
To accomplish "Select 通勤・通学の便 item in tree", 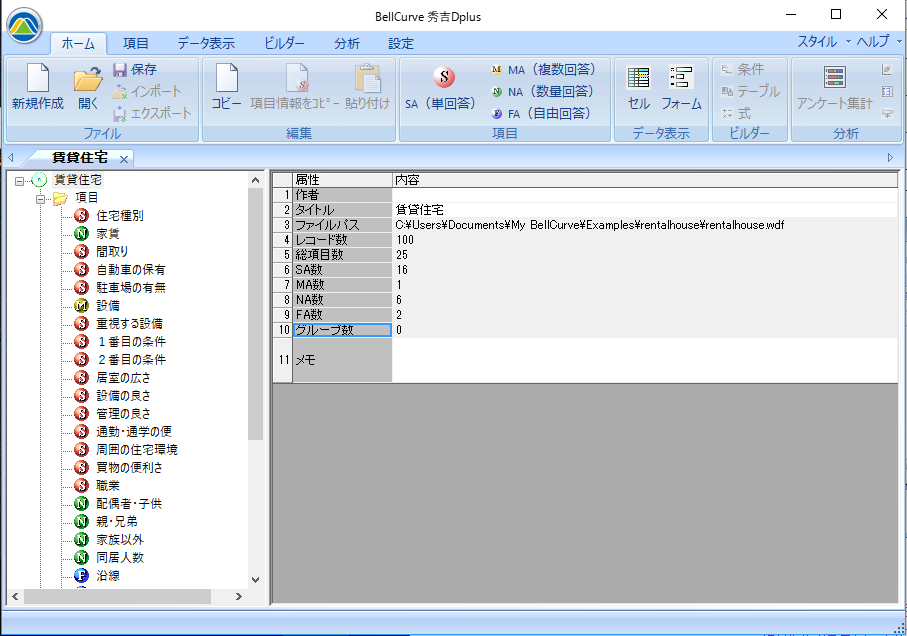I will [134, 431].
